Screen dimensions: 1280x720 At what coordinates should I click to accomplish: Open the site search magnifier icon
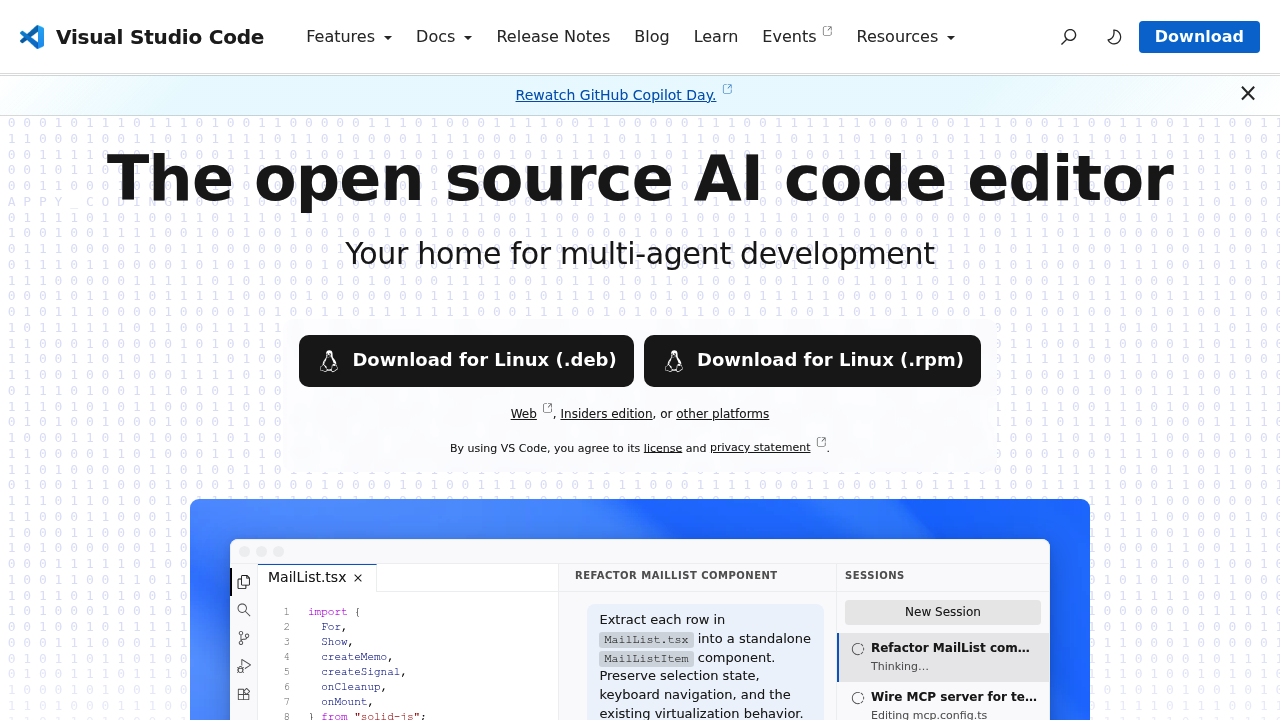coord(1069,37)
